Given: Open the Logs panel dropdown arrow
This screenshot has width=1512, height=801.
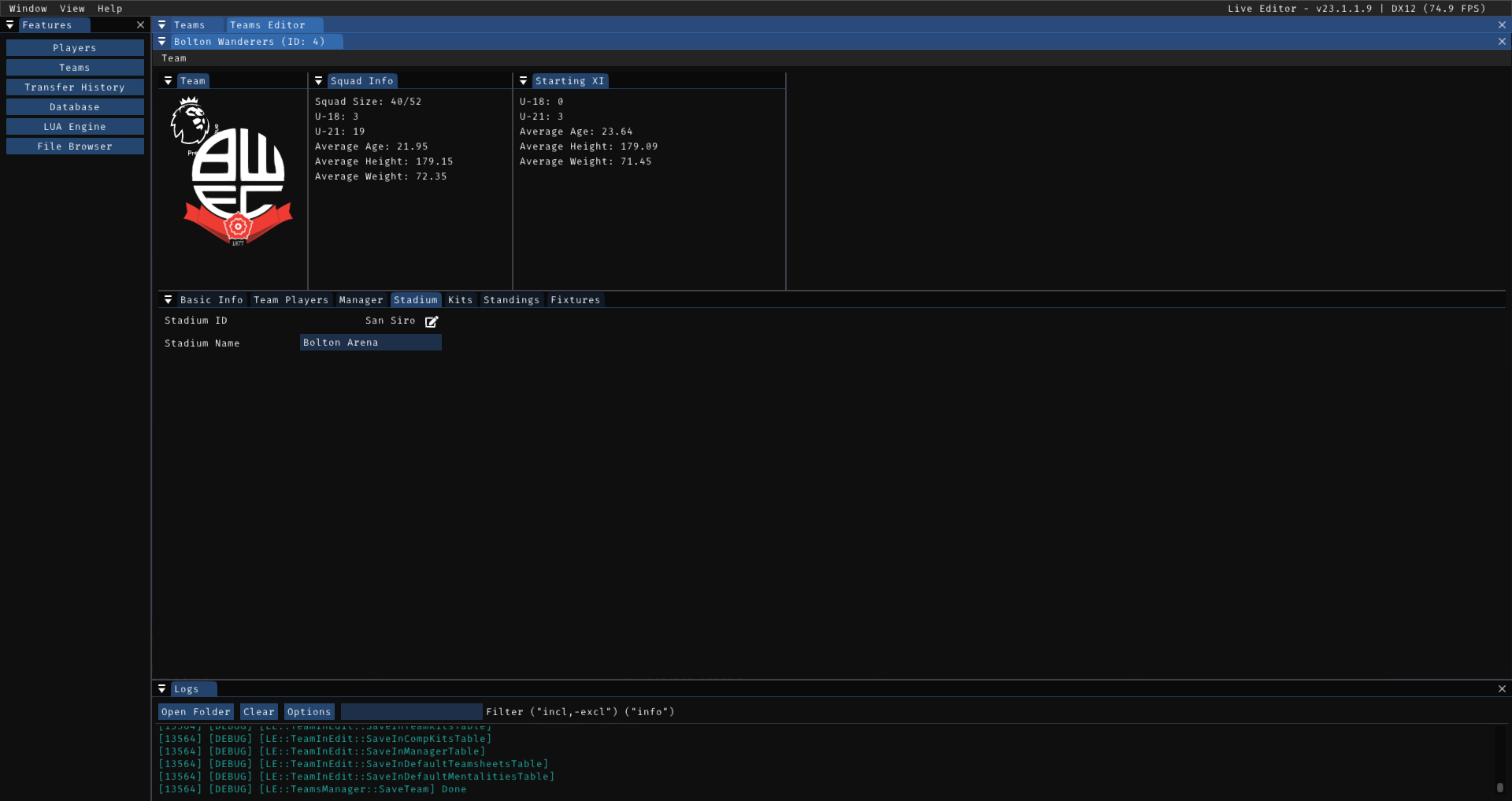Looking at the screenshot, I should [x=162, y=689].
